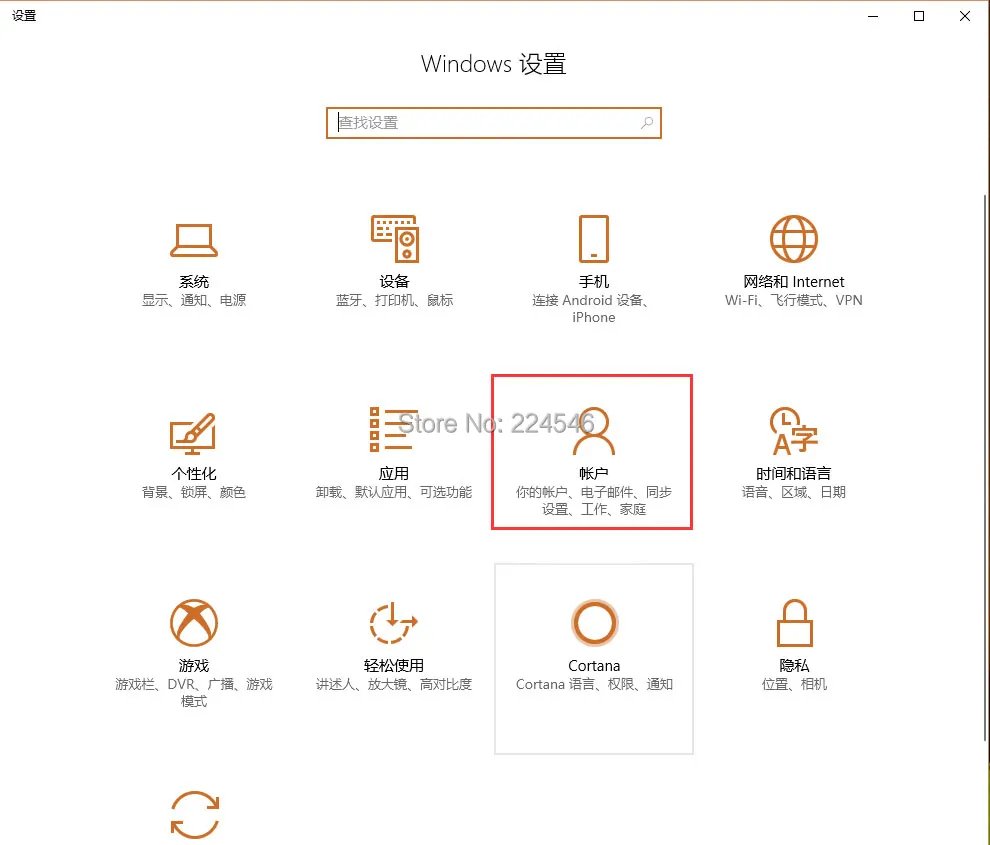Click the 系统 title label
Image resolution: width=990 pixels, height=845 pixels.
(x=194, y=282)
